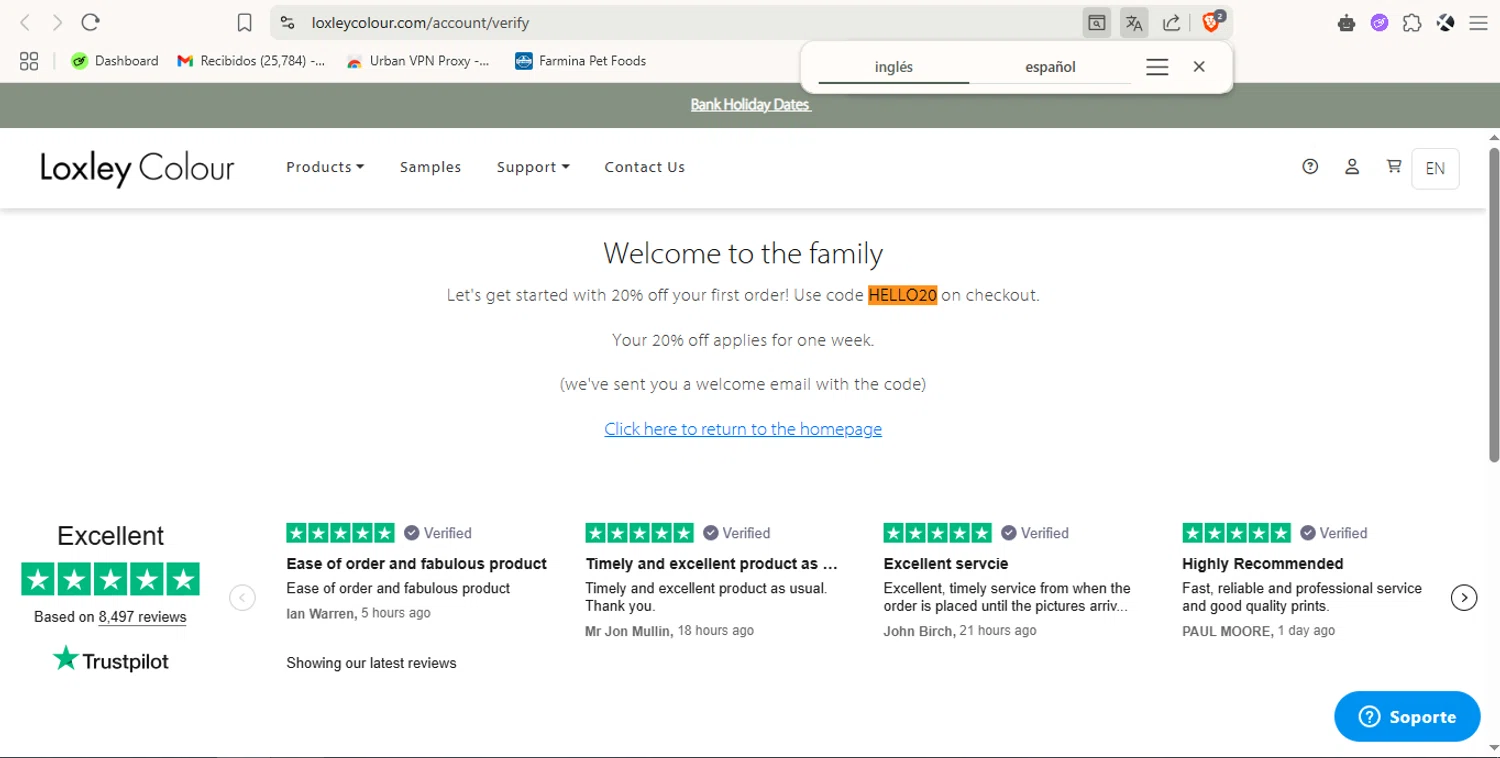The width and height of the screenshot is (1500, 758).
Task: Show previous reviews with left carousel arrow
Action: click(x=242, y=598)
